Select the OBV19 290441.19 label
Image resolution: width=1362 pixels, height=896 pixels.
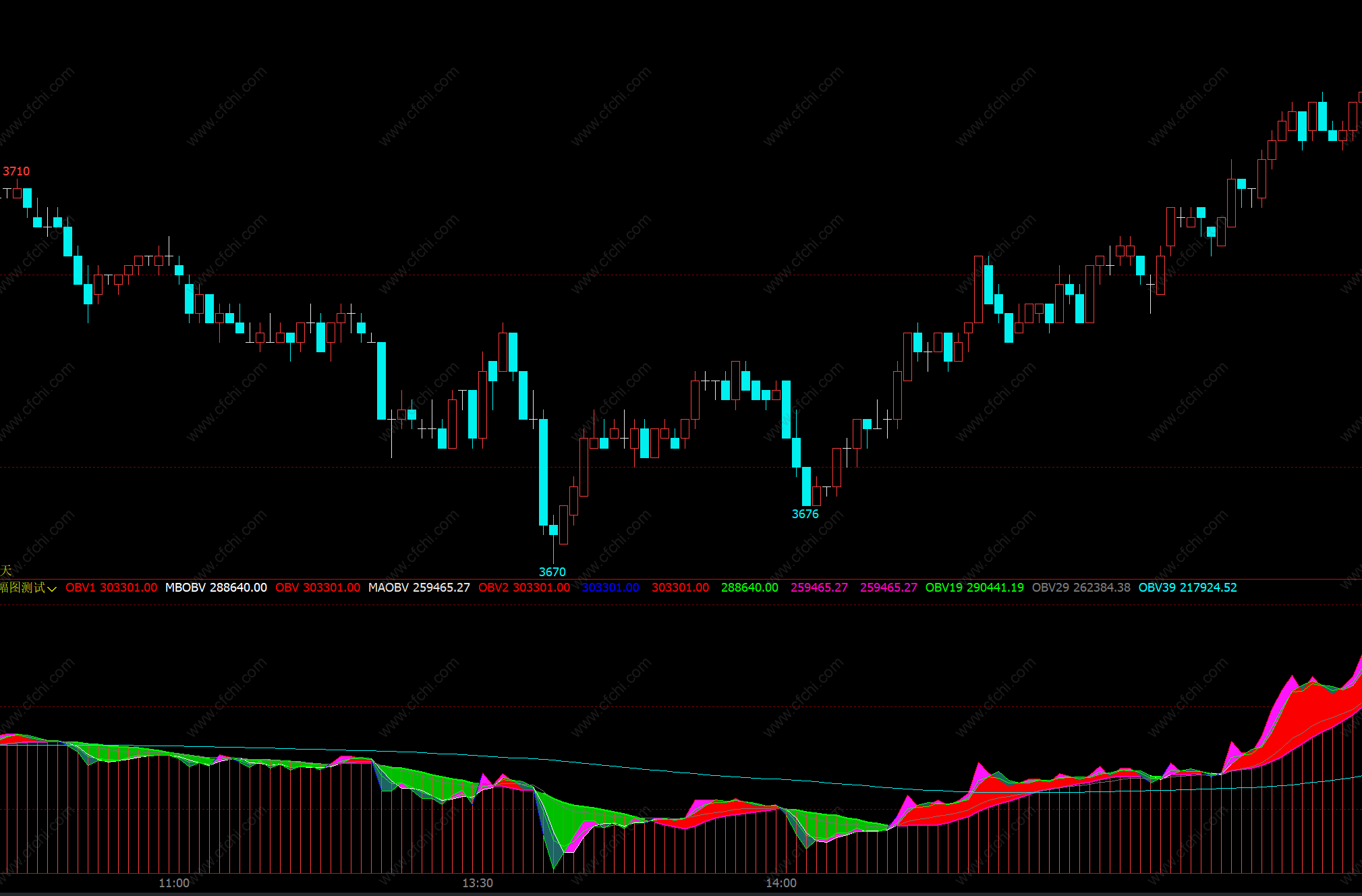[974, 588]
